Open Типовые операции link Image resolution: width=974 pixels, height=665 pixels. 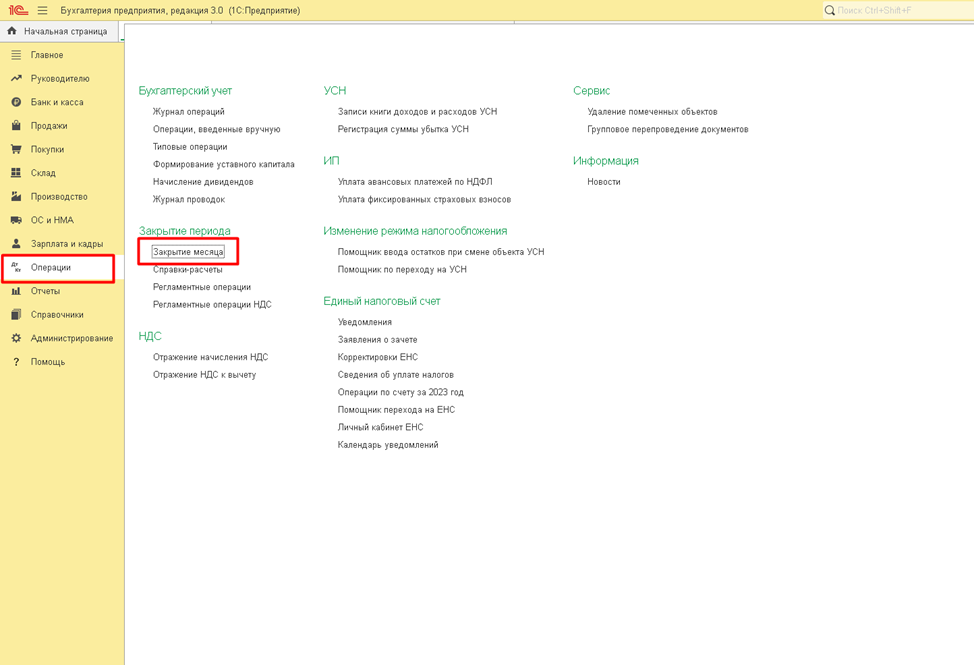pos(190,147)
